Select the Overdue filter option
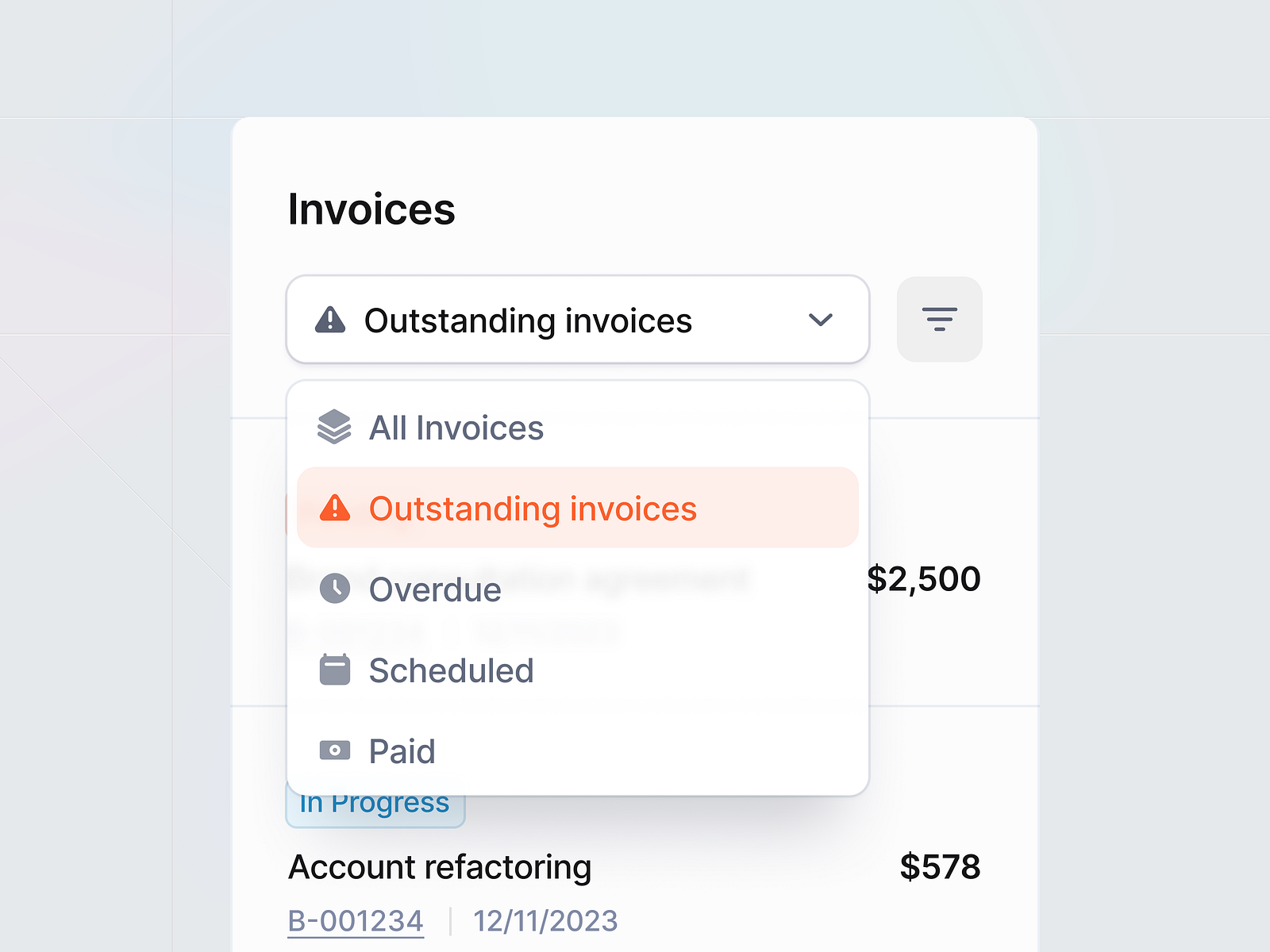The image size is (1270, 952). 435,589
